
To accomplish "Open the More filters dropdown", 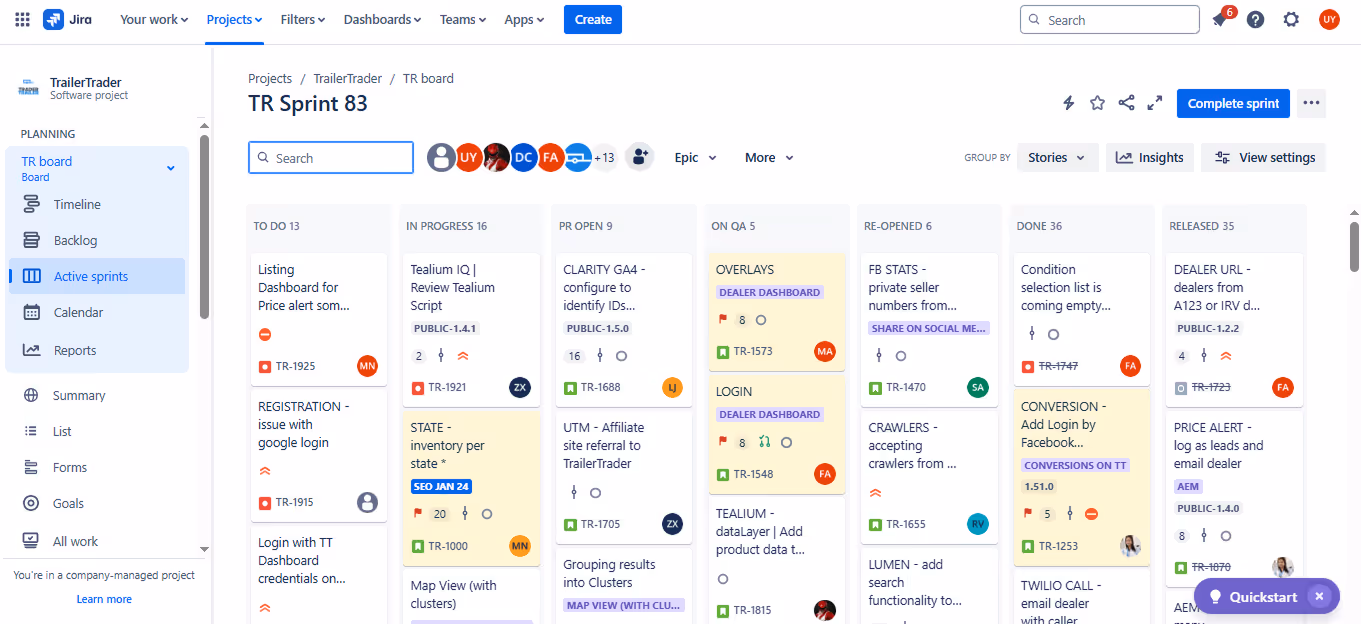I will [769, 157].
